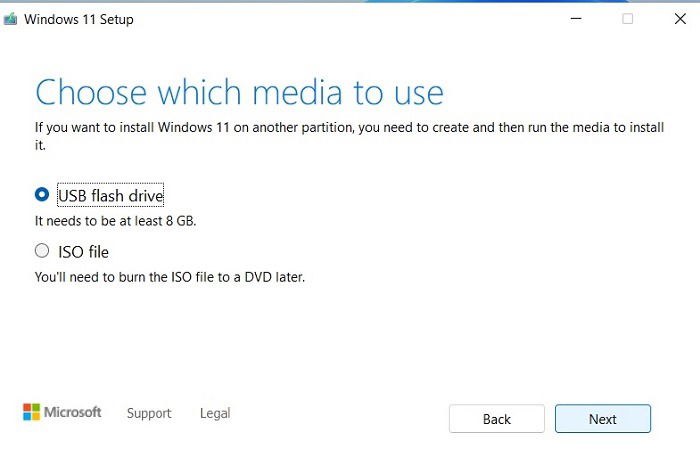
Task: Click the paragraph about installing on another partition
Action: [x=350, y=136]
